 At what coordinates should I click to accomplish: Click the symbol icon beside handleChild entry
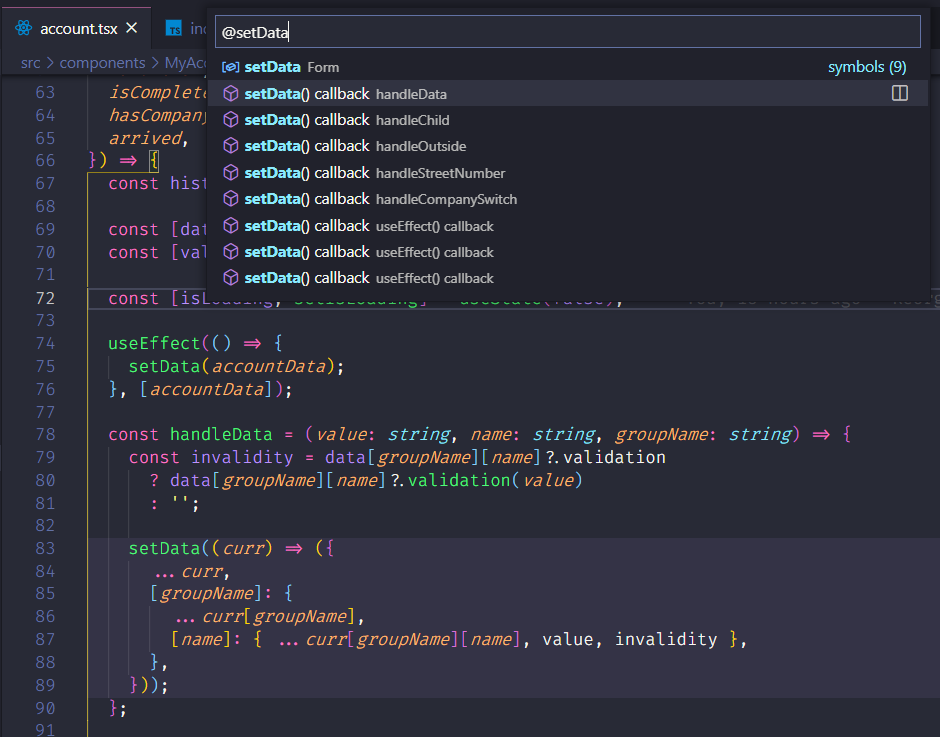point(231,119)
